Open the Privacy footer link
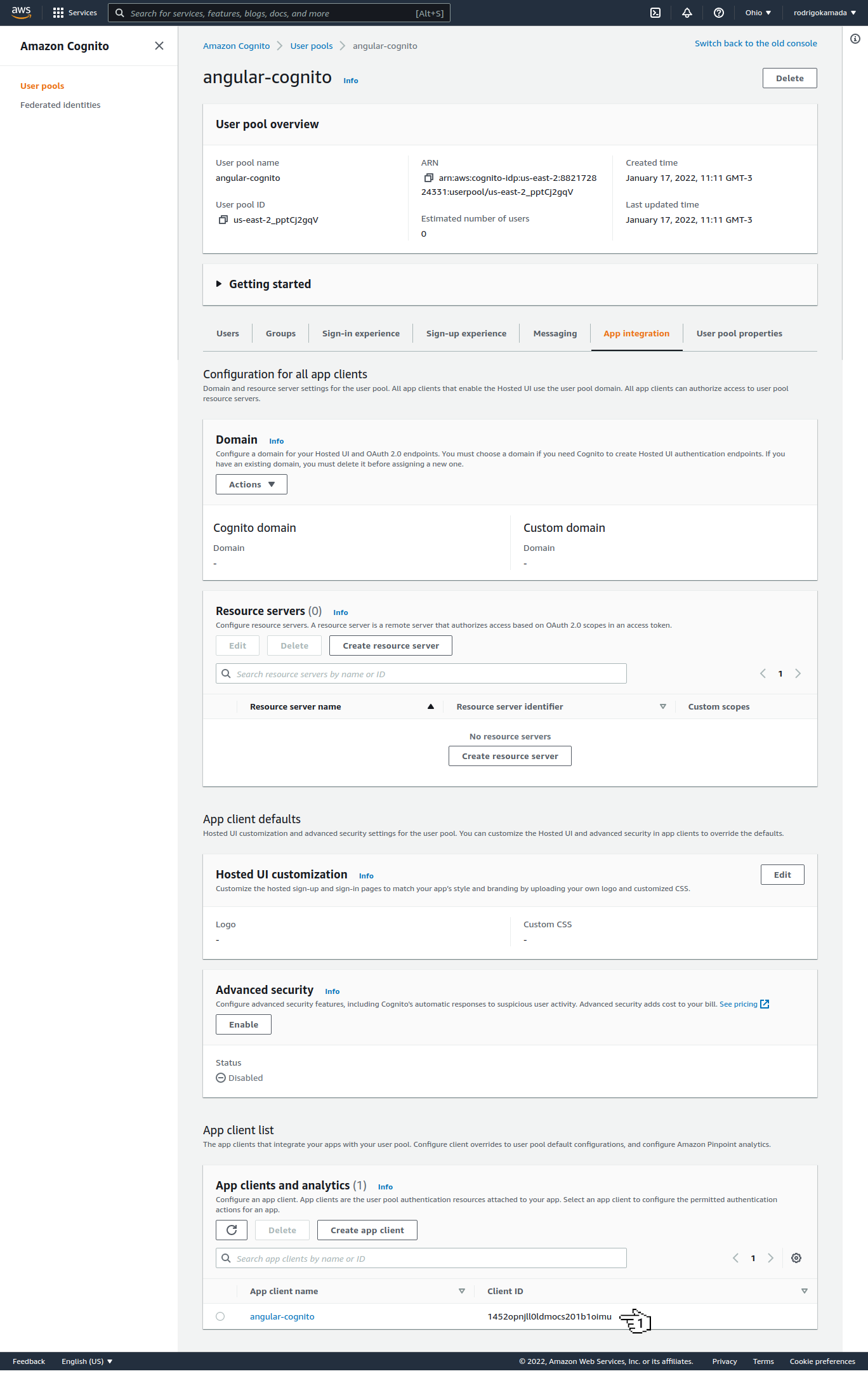 [x=725, y=1361]
